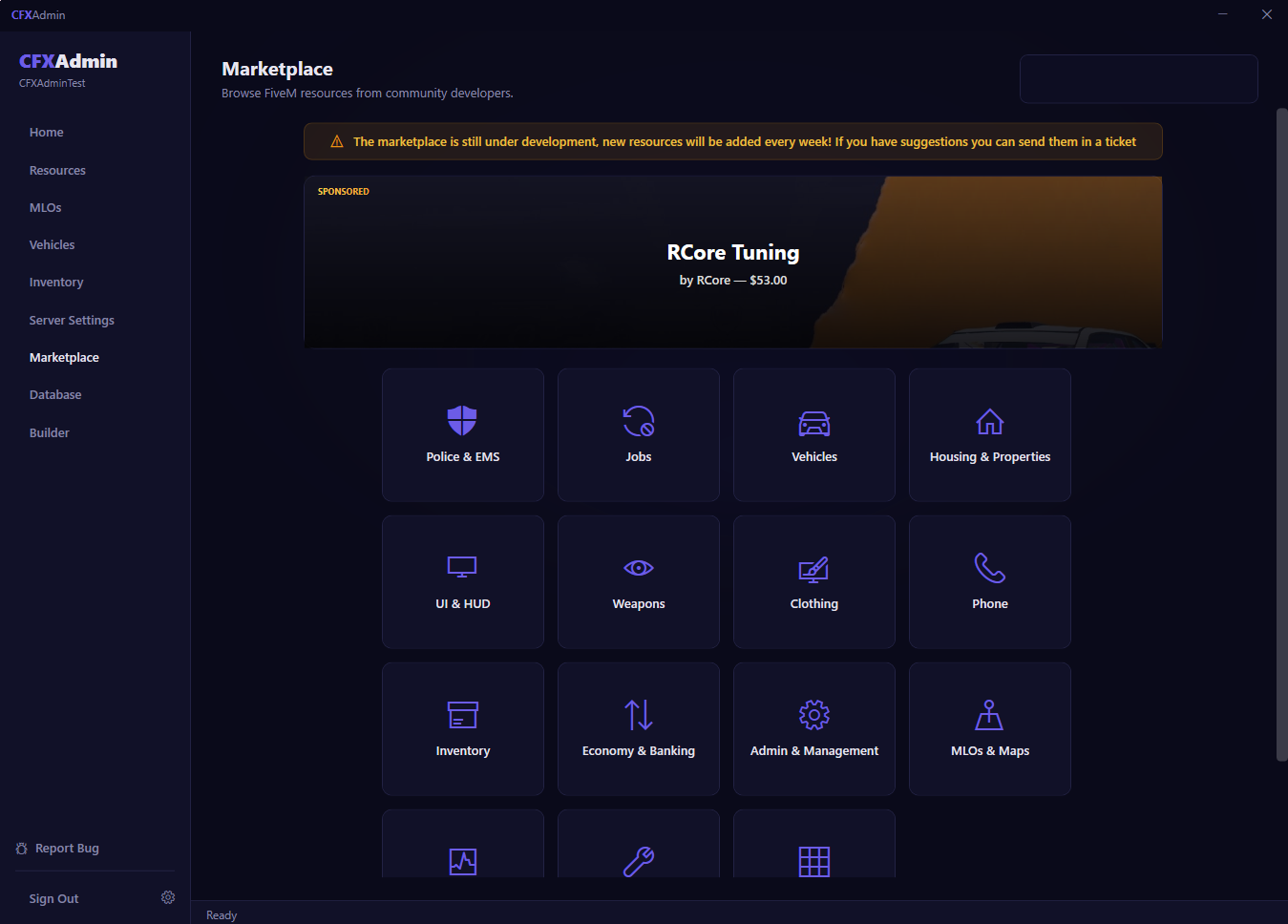The width and height of the screenshot is (1288, 924).
Task: Click the 'Browse FiveM resources' subtitle
Action: coord(368,94)
